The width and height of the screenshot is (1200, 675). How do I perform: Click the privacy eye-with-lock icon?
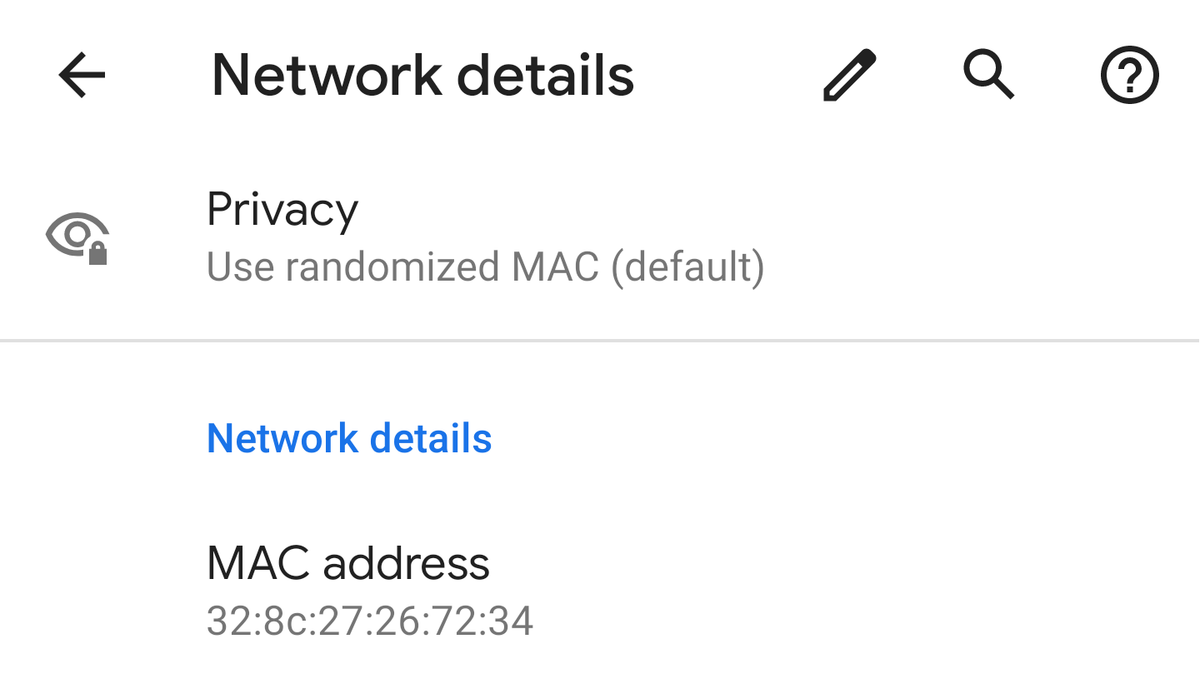coord(75,236)
